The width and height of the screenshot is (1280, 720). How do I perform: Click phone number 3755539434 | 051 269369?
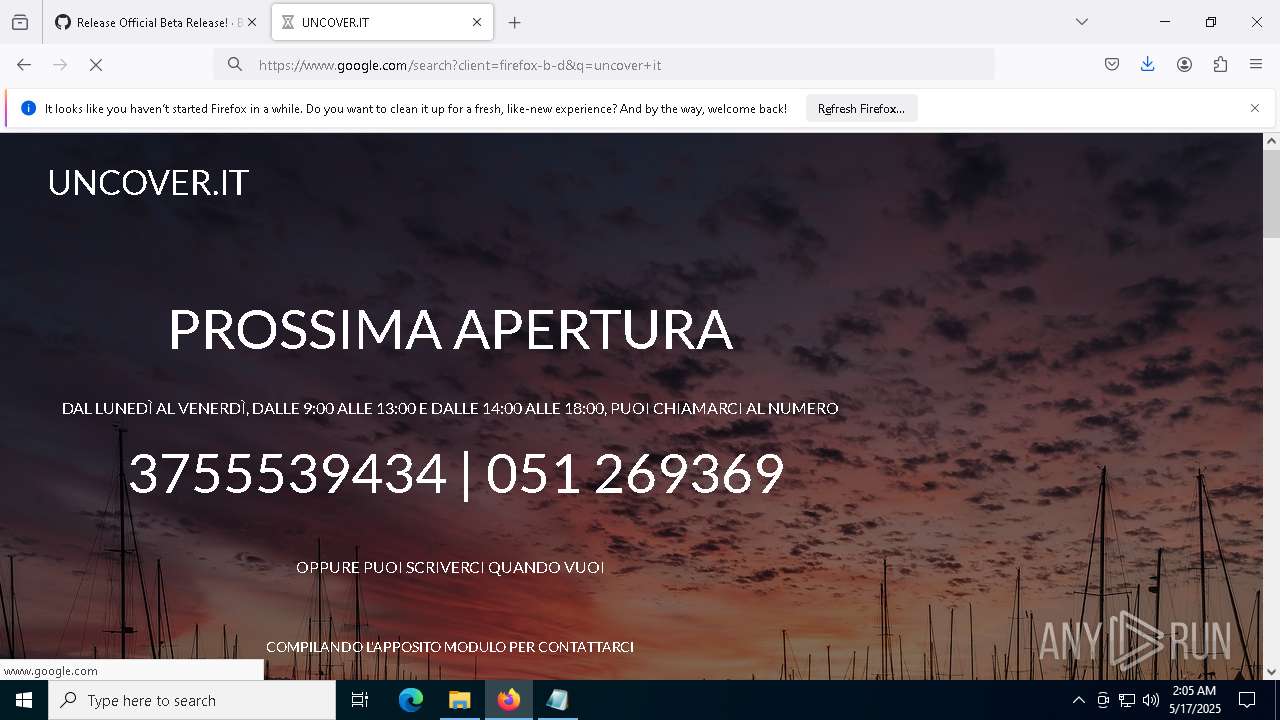455,473
